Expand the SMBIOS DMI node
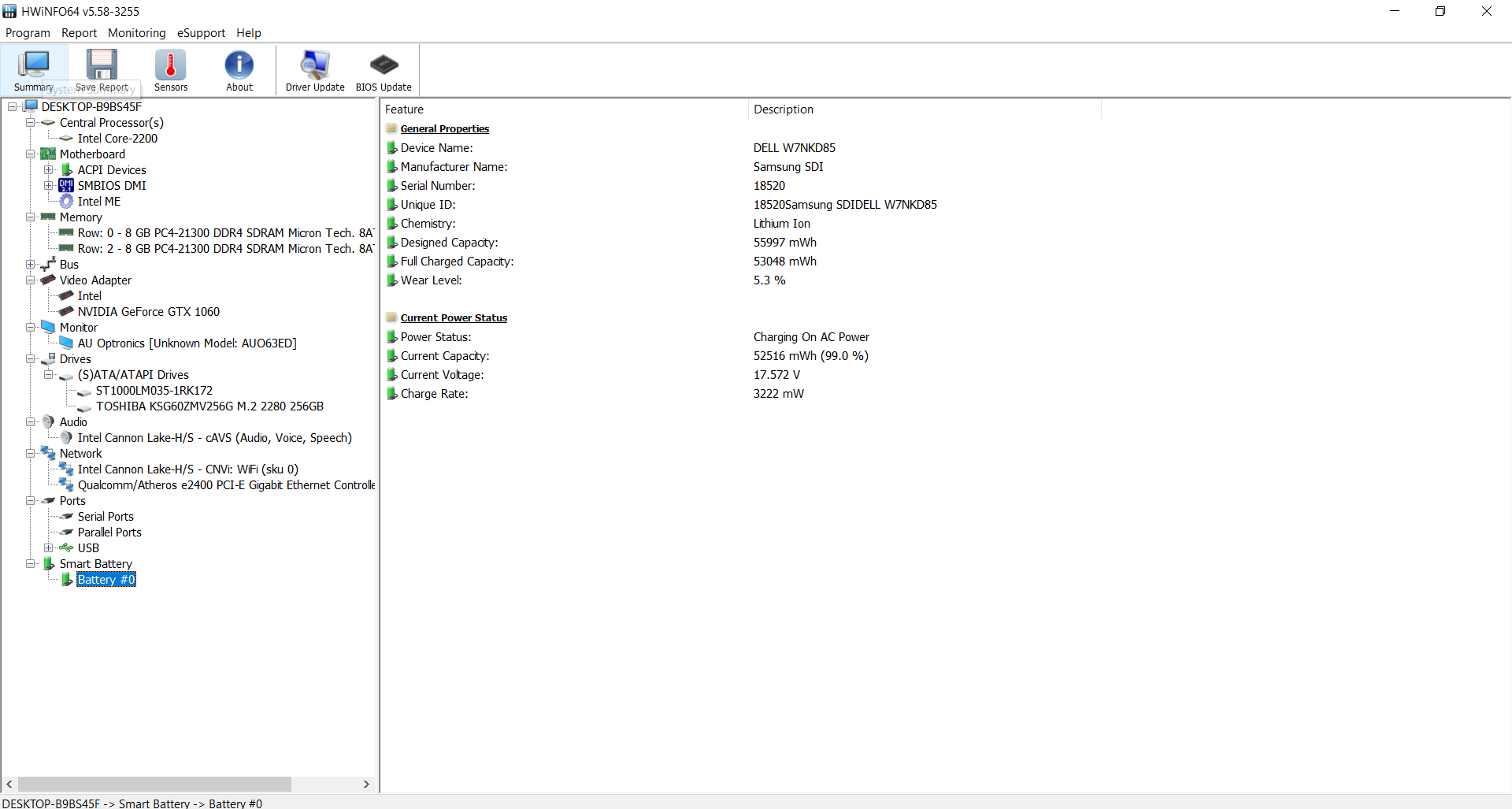This screenshot has width=1512, height=809. (x=48, y=185)
